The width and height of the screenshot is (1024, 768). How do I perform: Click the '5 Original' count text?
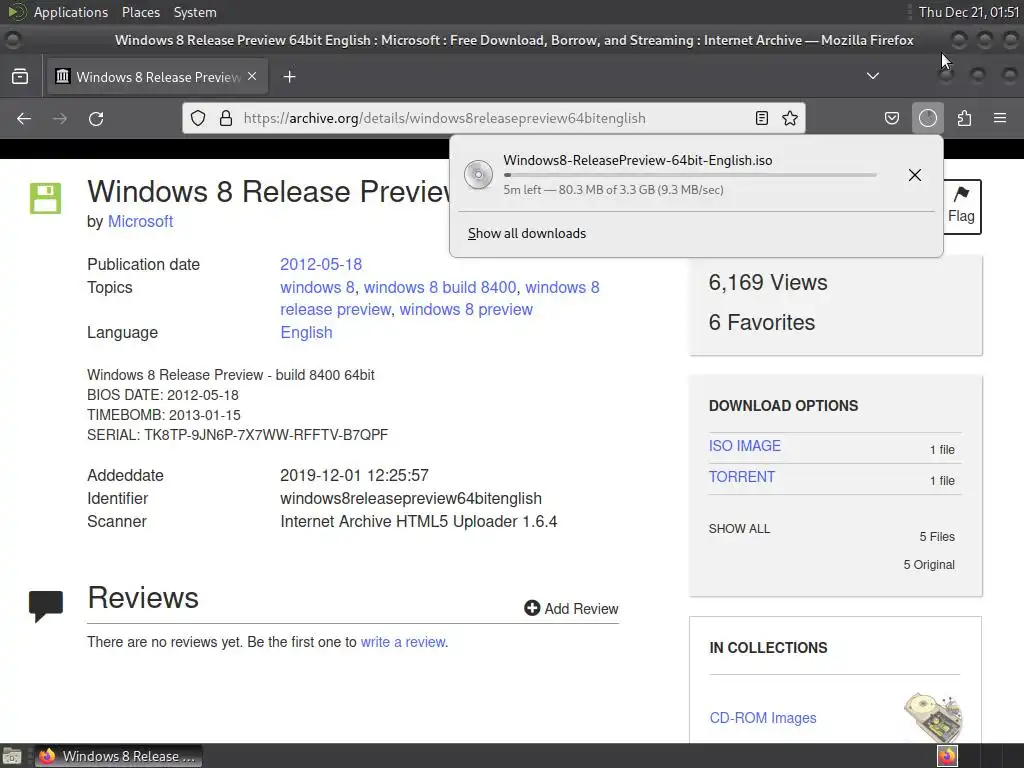pos(929,565)
